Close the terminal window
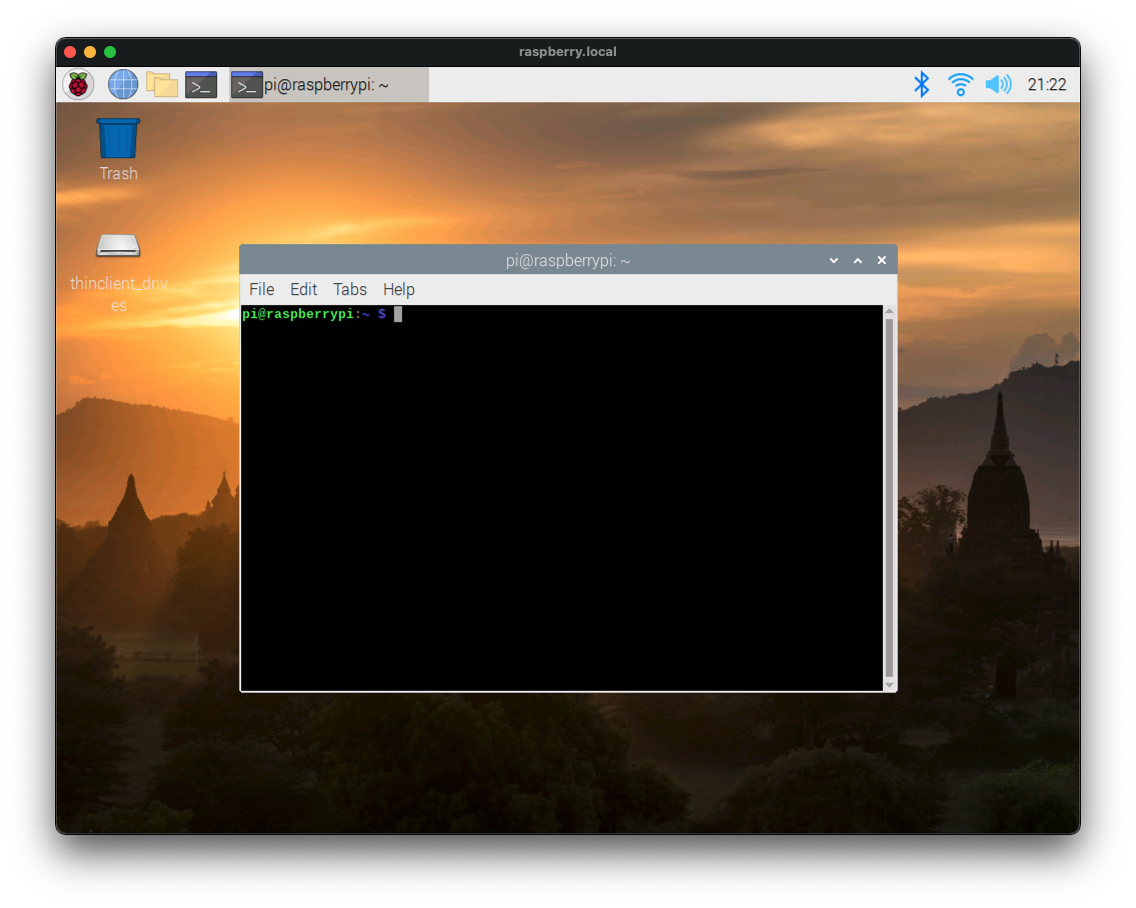1136x908 pixels. point(882,261)
